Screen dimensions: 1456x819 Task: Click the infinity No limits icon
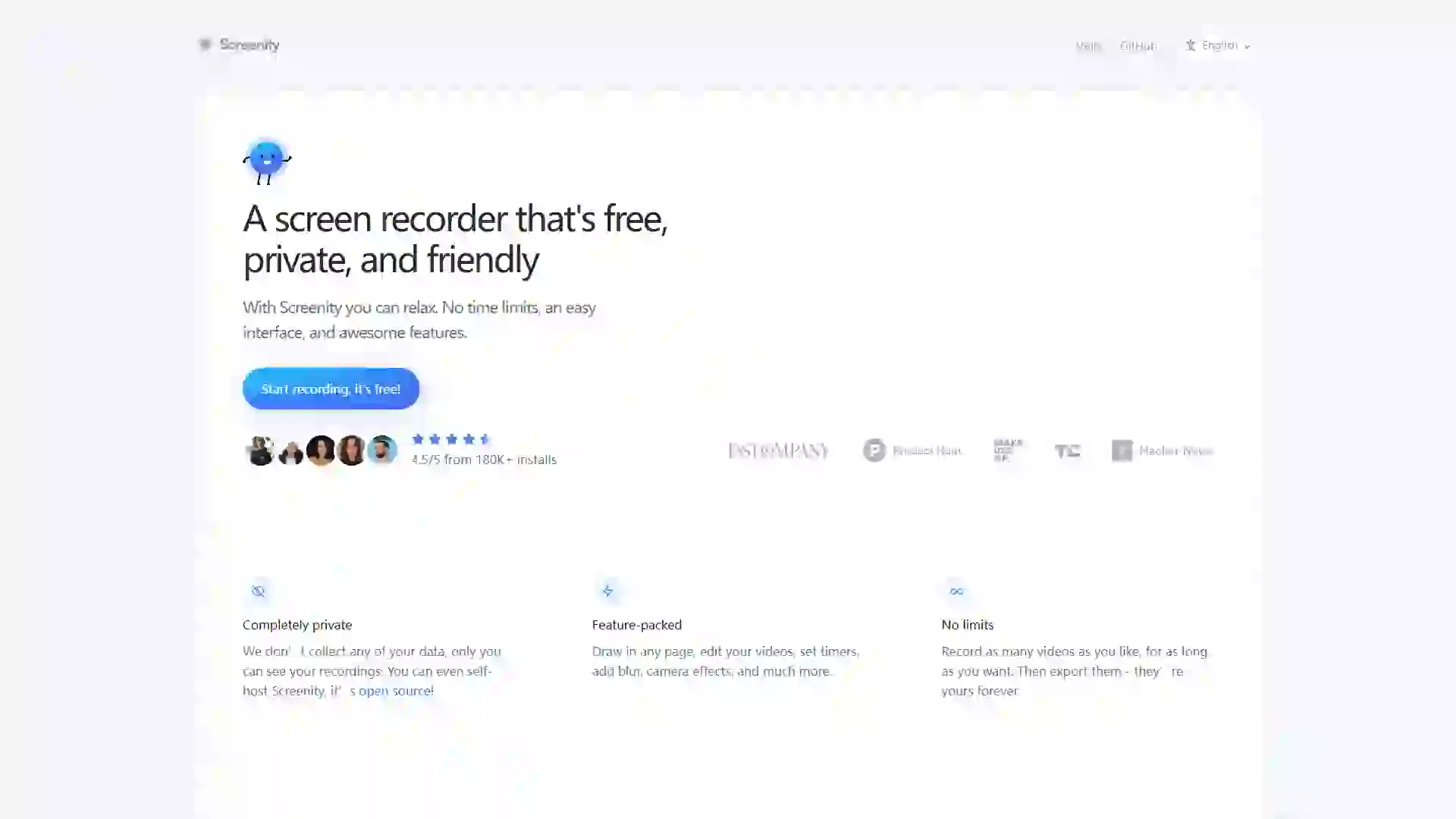click(x=956, y=591)
